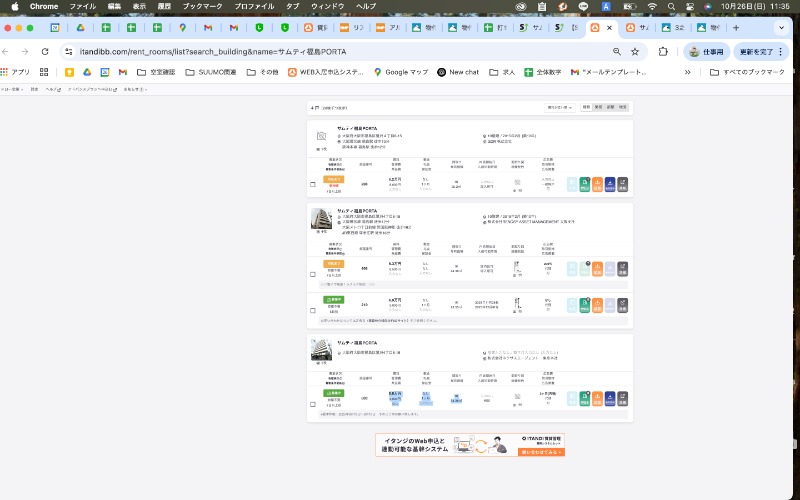
Task: Open the sort order dropdown above listings
Action: pos(560,107)
